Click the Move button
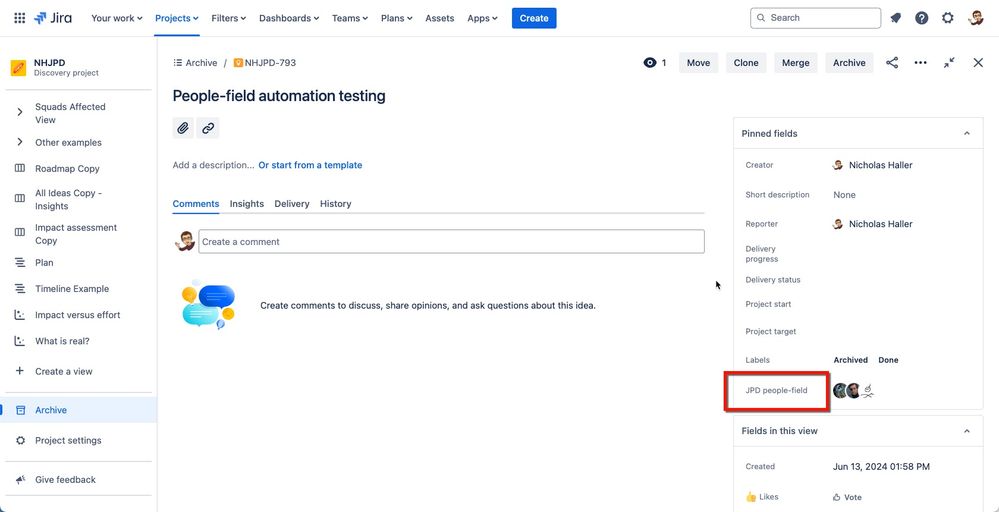The height and width of the screenshot is (512, 999). pyautogui.click(x=698, y=62)
